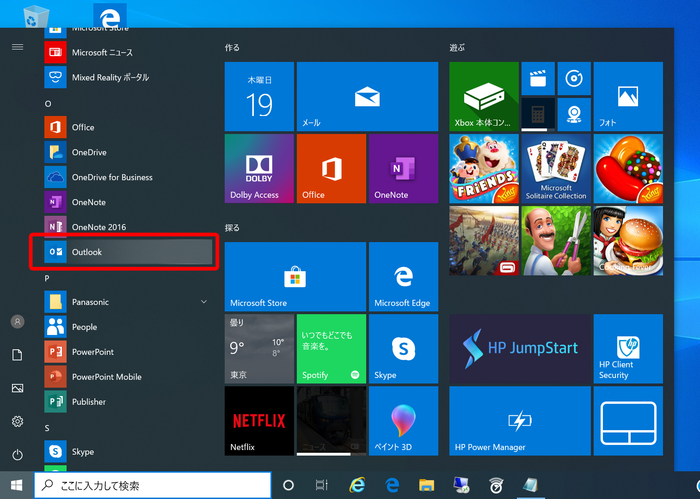The width and height of the screenshot is (700, 499).
Task: Open Pictures from Start sidebar
Action: pyautogui.click(x=17, y=388)
